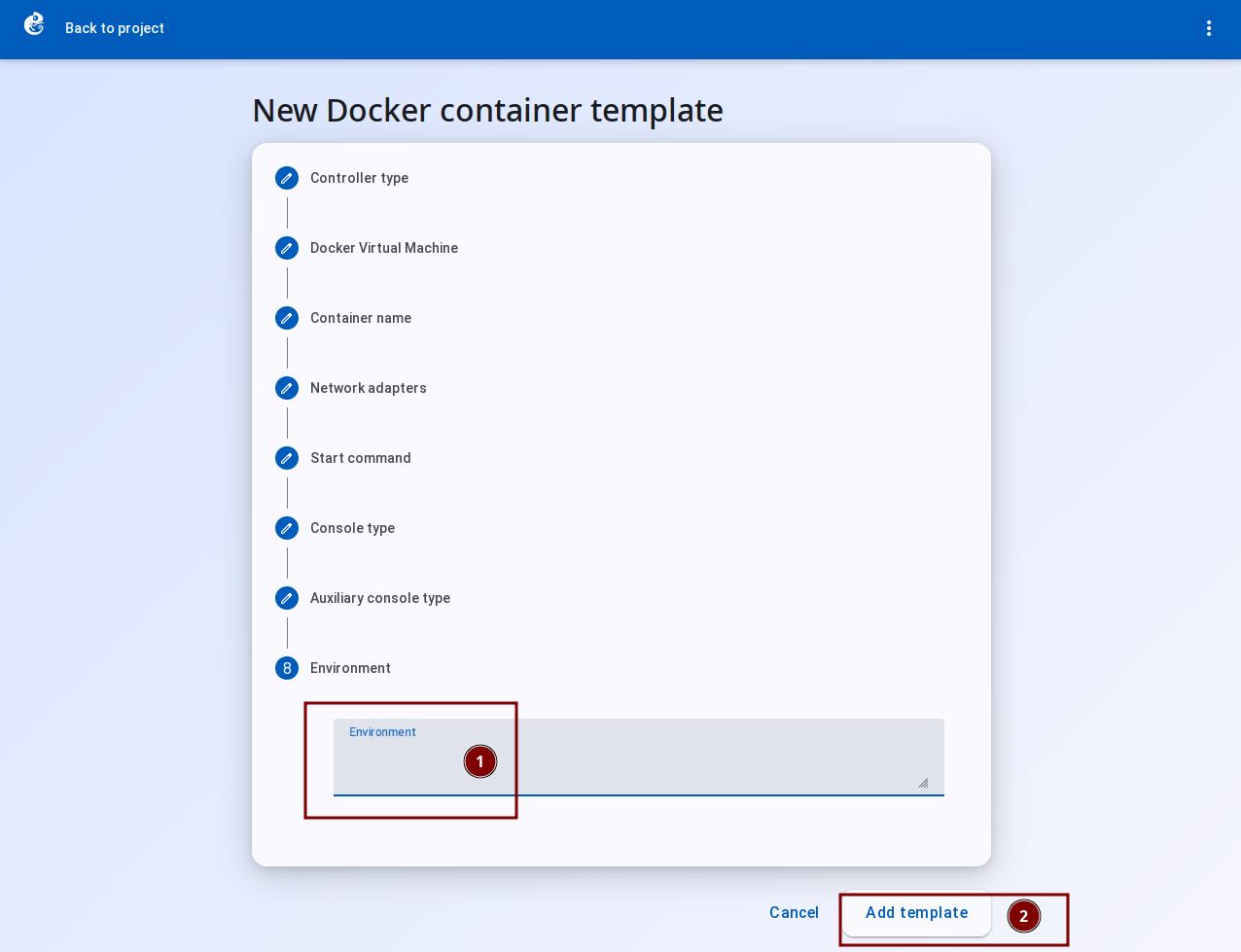Open the Docker Virtual Machine step
The height and width of the screenshot is (952, 1241).
pyautogui.click(x=384, y=248)
